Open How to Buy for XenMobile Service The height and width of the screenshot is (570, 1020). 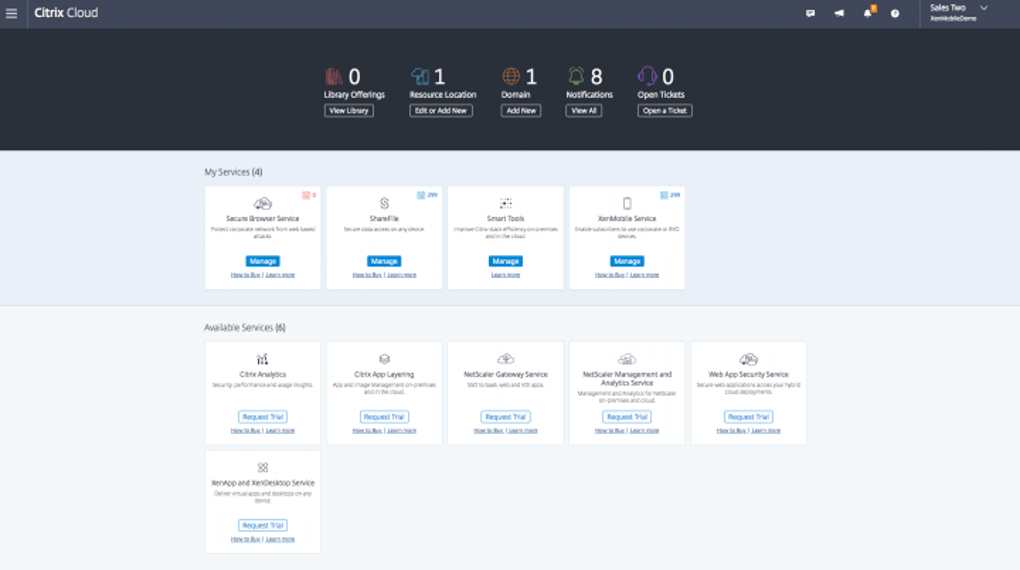610,275
